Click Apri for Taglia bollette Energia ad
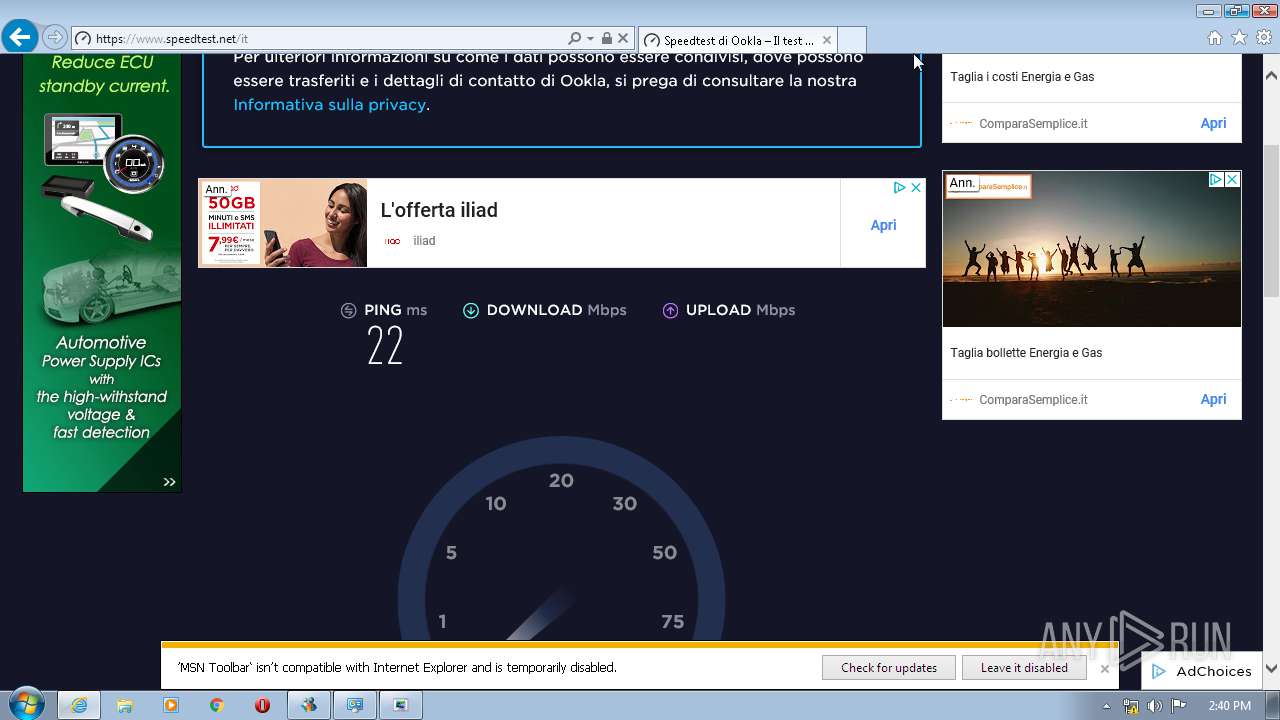This screenshot has height=720, width=1280. pyautogui.click(x=1213, y=399)
